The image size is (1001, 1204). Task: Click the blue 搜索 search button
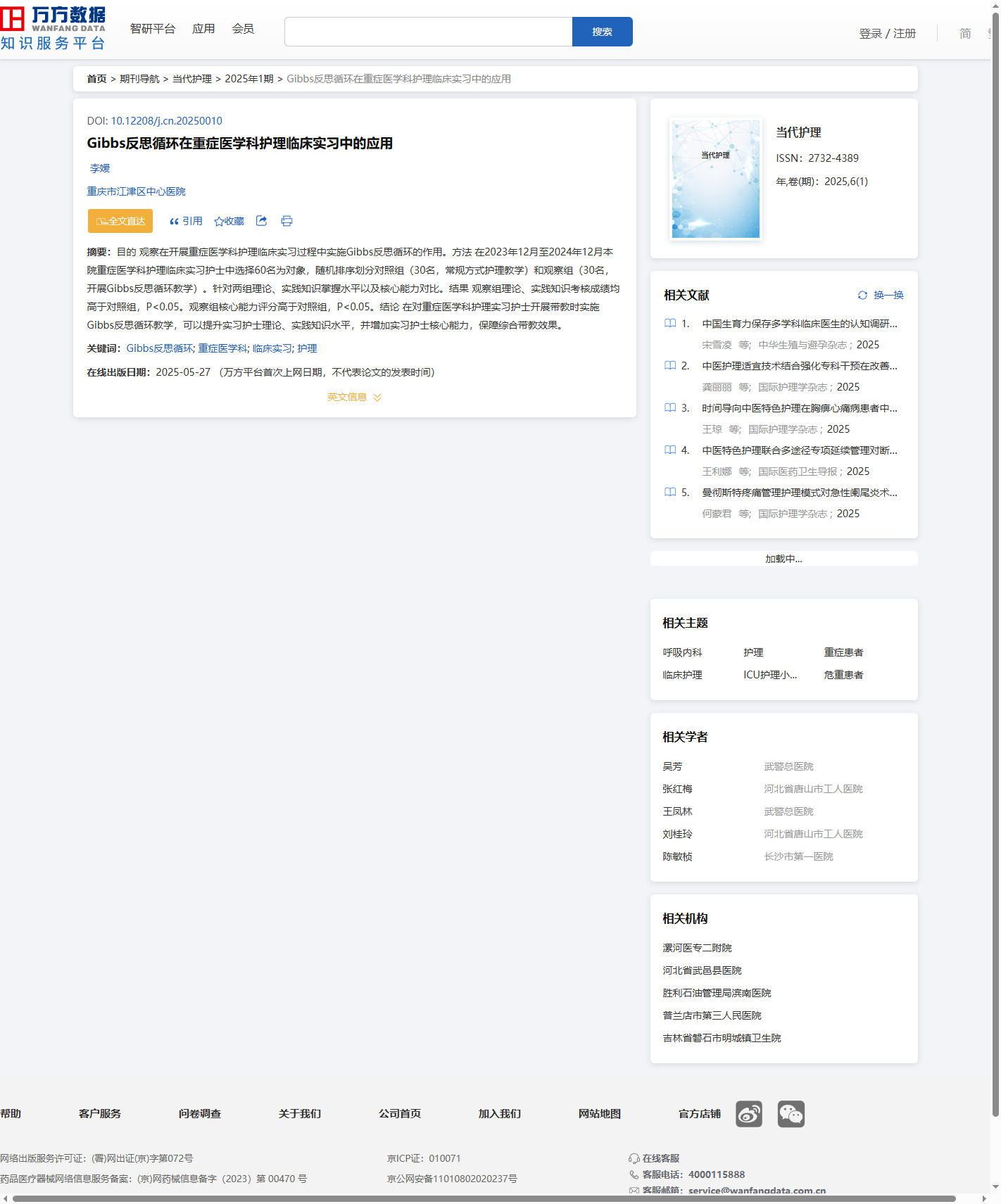[602, 32]
